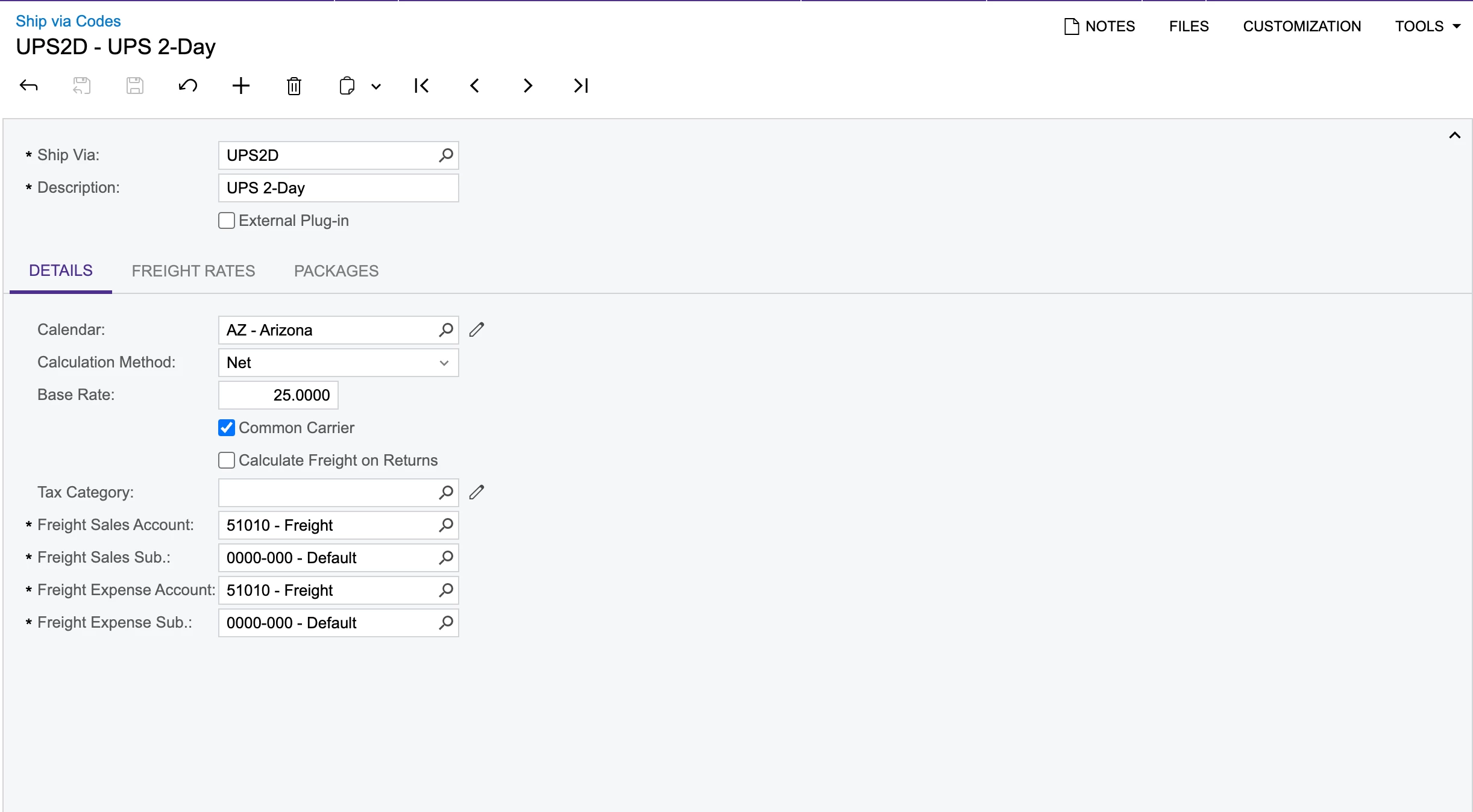The image size is (1473, 812).
Task: Collapse the header form section chevron
Action: (x=1455, y=136)
